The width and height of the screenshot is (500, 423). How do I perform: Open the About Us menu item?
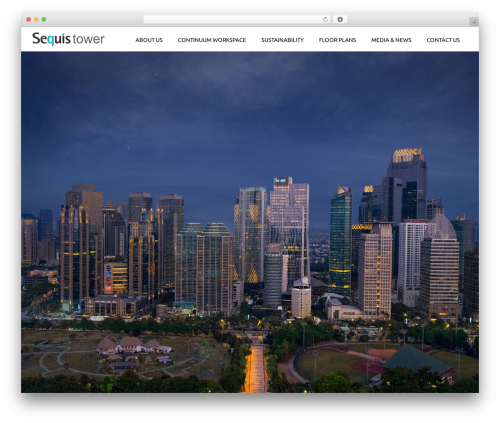(149, 40)
